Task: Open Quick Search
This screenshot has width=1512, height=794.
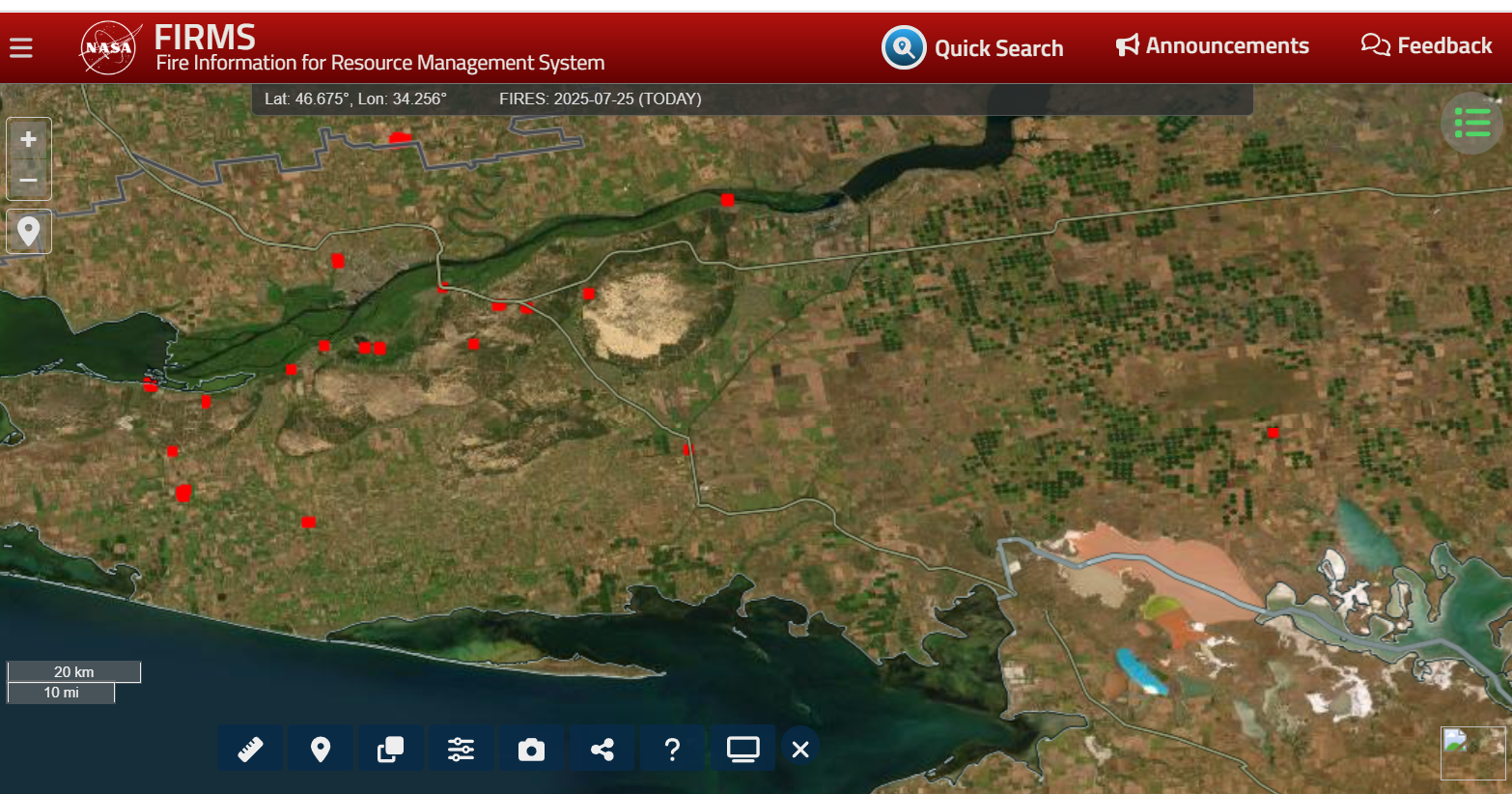Action: point(972,47)
